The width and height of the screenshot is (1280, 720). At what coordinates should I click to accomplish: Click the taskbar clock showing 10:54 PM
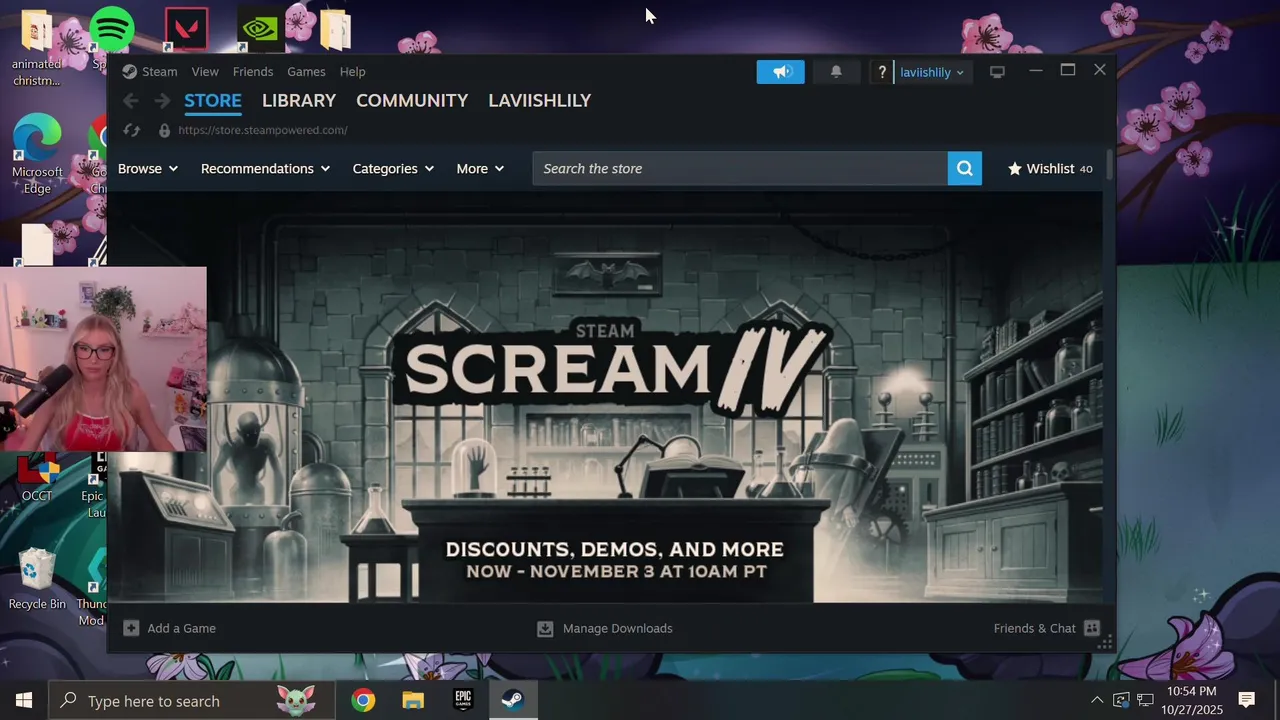[1192, 700]
